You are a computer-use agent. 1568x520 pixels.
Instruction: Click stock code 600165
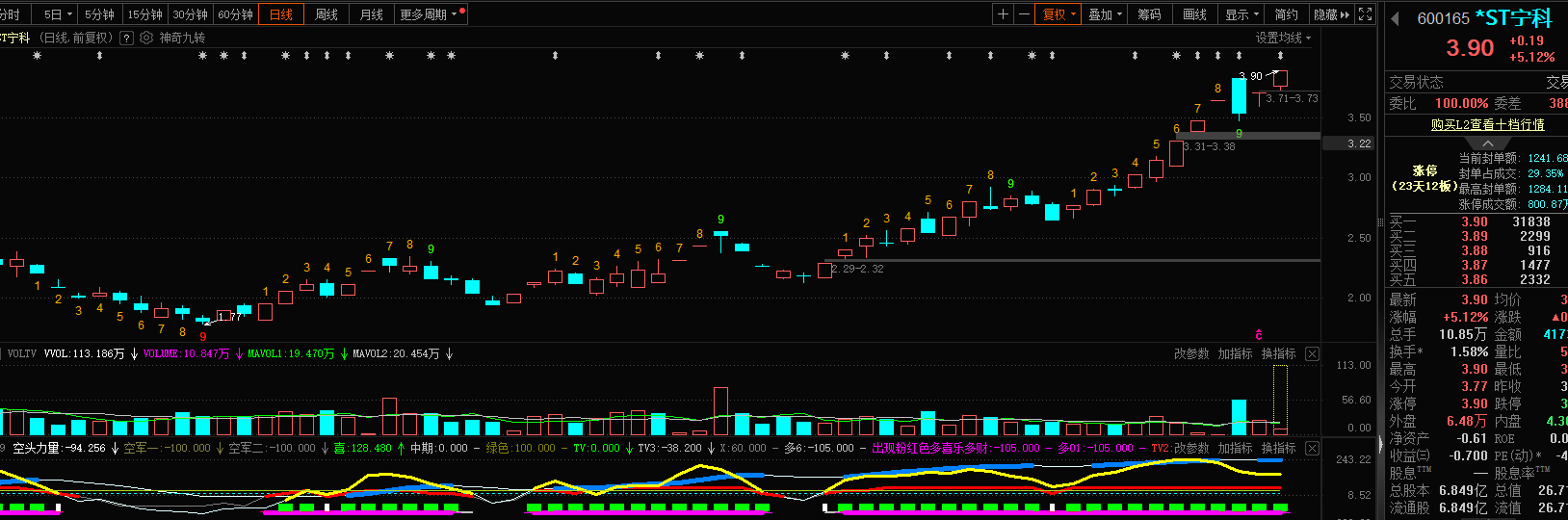point(1443,18)
